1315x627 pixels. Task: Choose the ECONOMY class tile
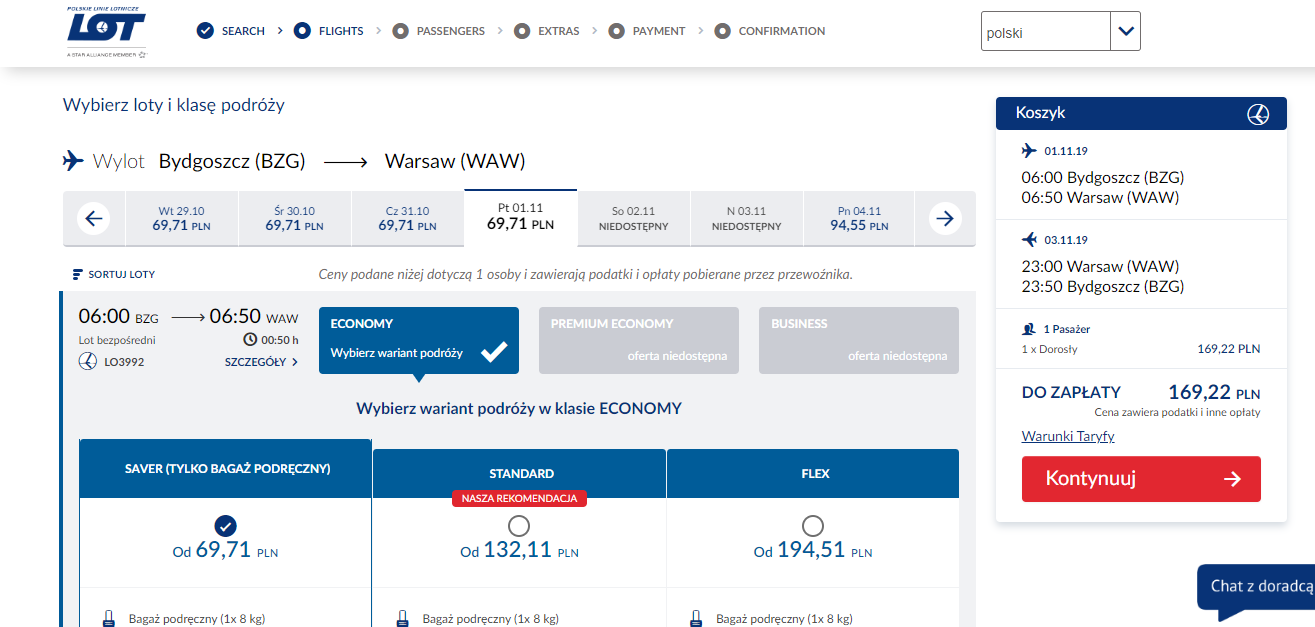[419, 340]
